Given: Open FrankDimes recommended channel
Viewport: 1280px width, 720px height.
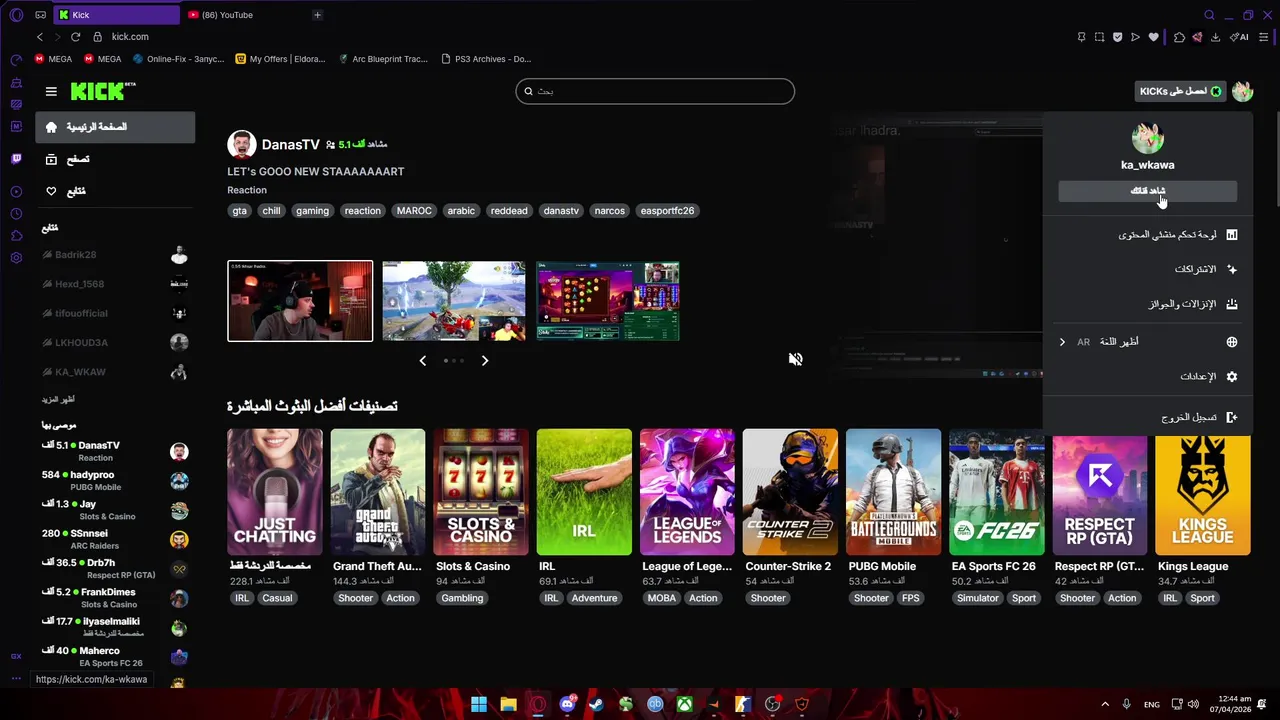Looking at the screenshot, I should coord(115,598).
